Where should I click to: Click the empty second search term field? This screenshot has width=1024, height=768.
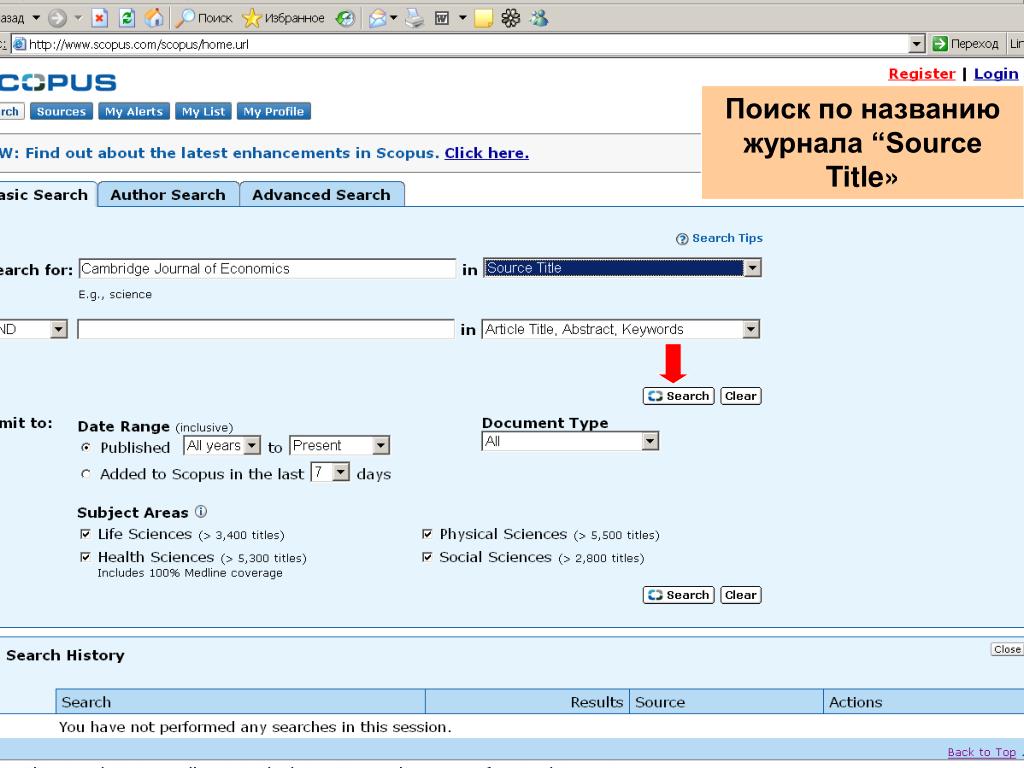266,329
